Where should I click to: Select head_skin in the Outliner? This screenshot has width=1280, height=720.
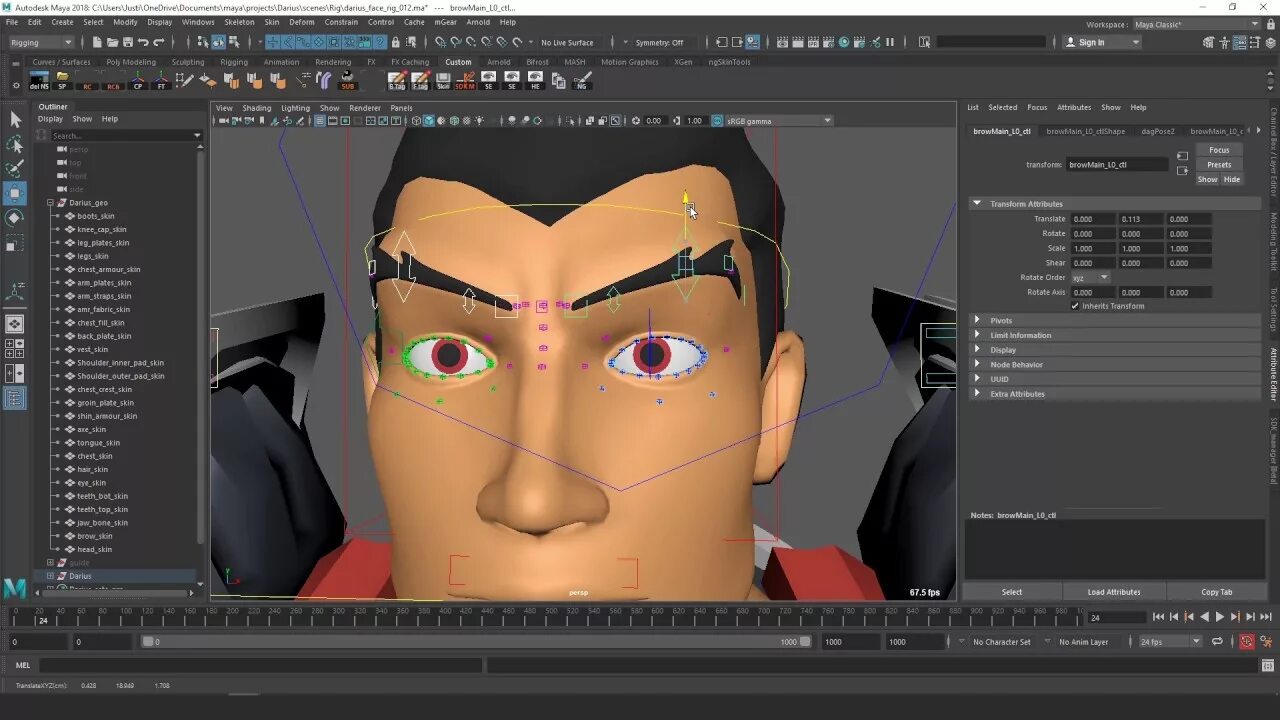coord(94,549)
